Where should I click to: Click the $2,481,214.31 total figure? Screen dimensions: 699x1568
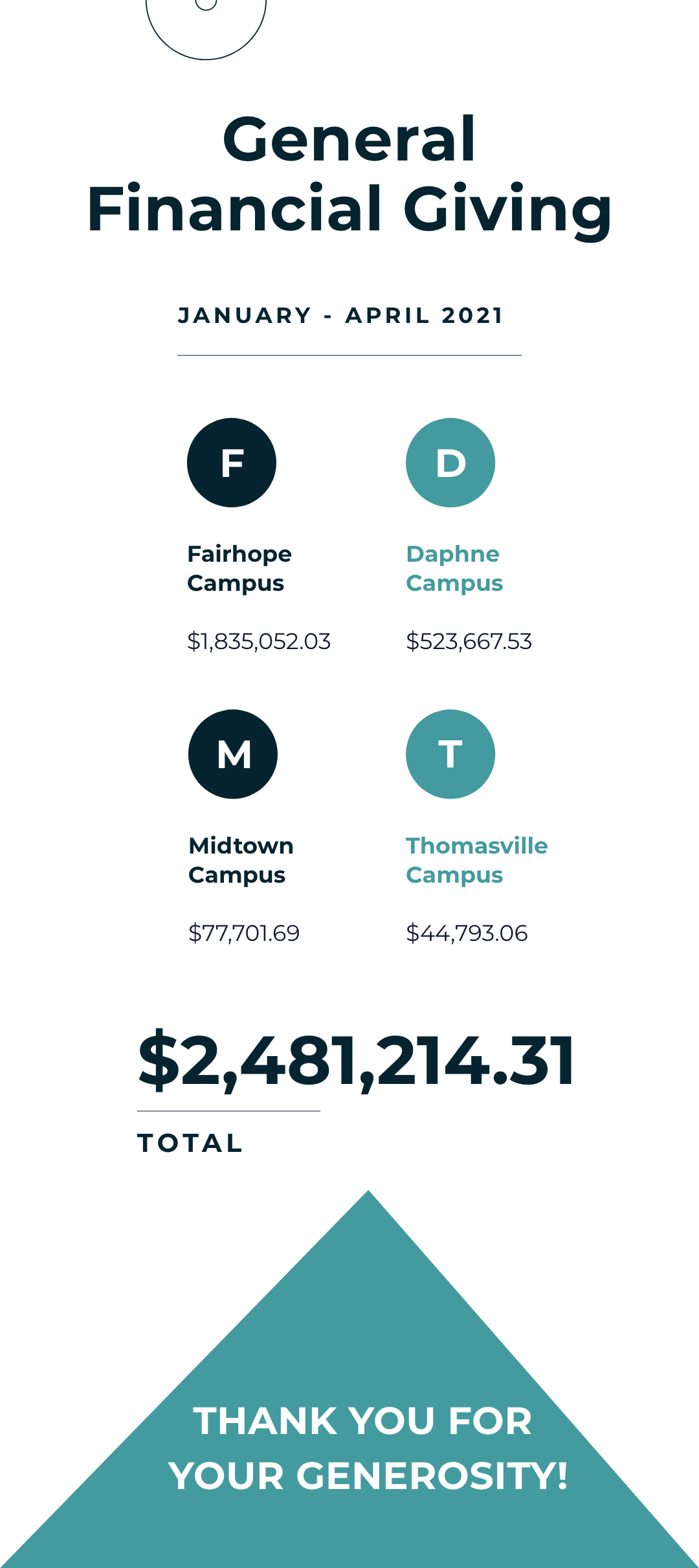pyautogui.click(x=356, y=1061)
